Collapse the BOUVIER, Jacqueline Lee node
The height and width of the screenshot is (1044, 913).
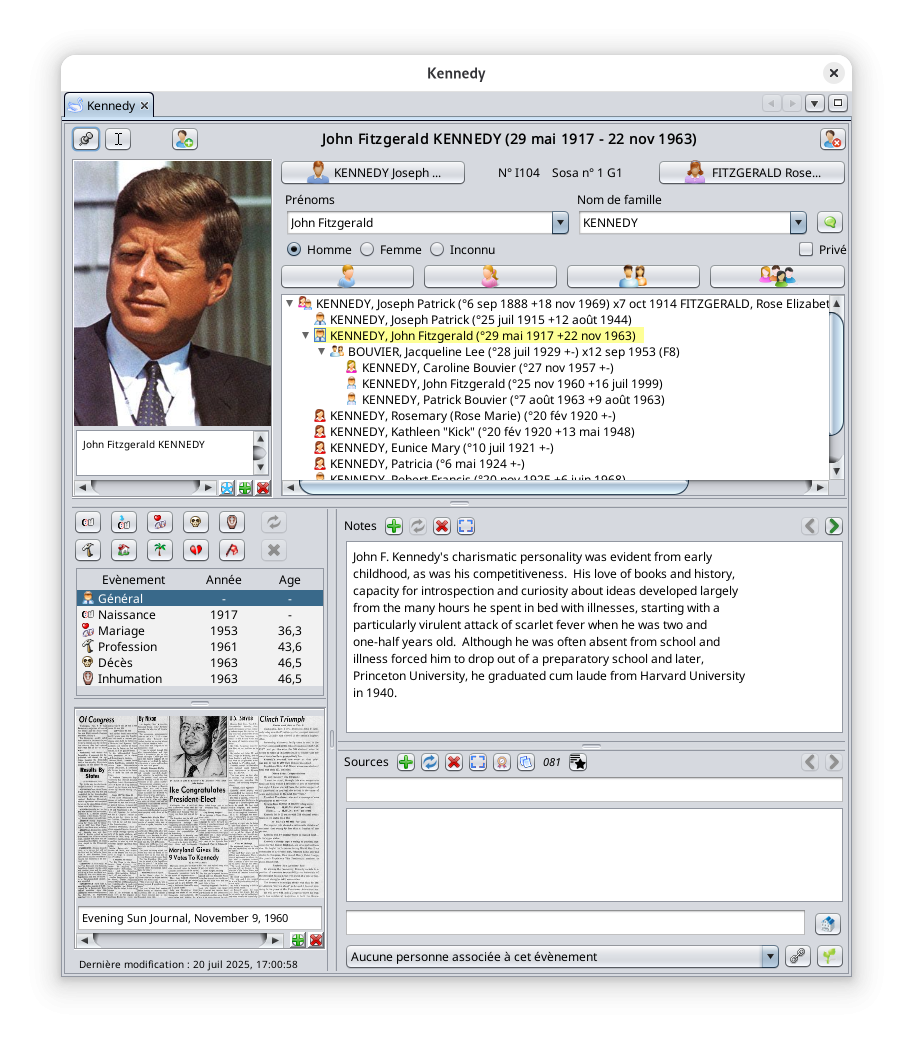click(322, 352)
